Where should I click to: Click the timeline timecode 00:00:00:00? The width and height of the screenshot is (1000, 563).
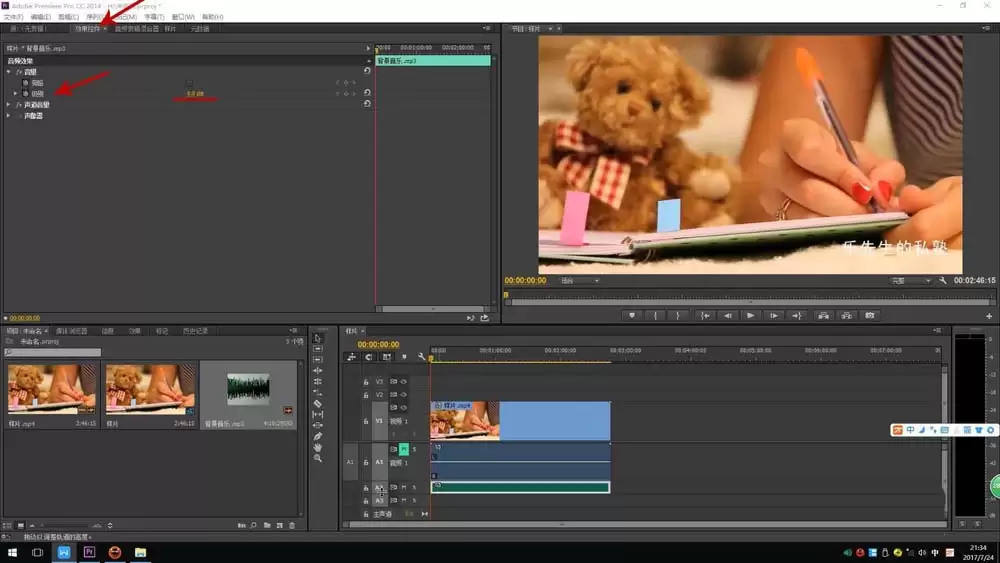point(378,345)
